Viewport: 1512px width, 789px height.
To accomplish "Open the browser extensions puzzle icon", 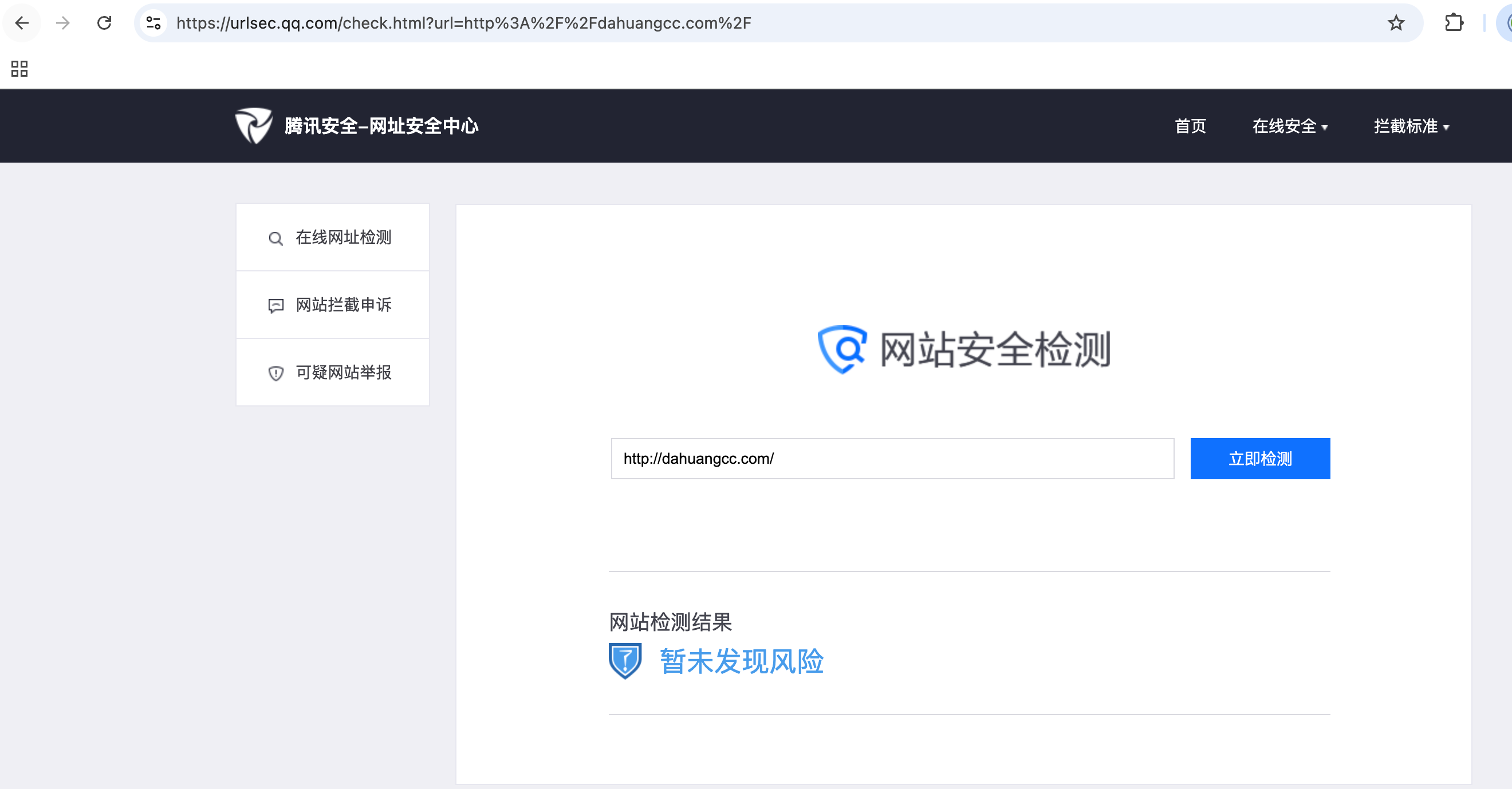I will [x=1454, y=23].
